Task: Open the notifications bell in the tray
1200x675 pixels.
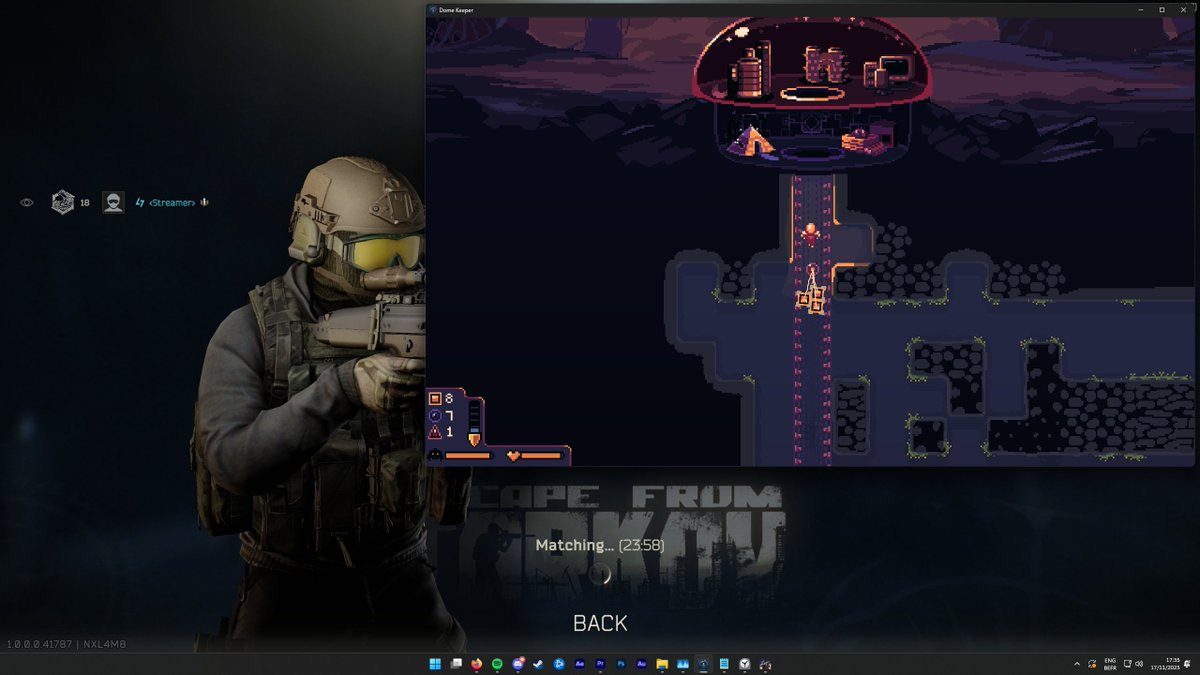Action: [x=1187, y=664]
